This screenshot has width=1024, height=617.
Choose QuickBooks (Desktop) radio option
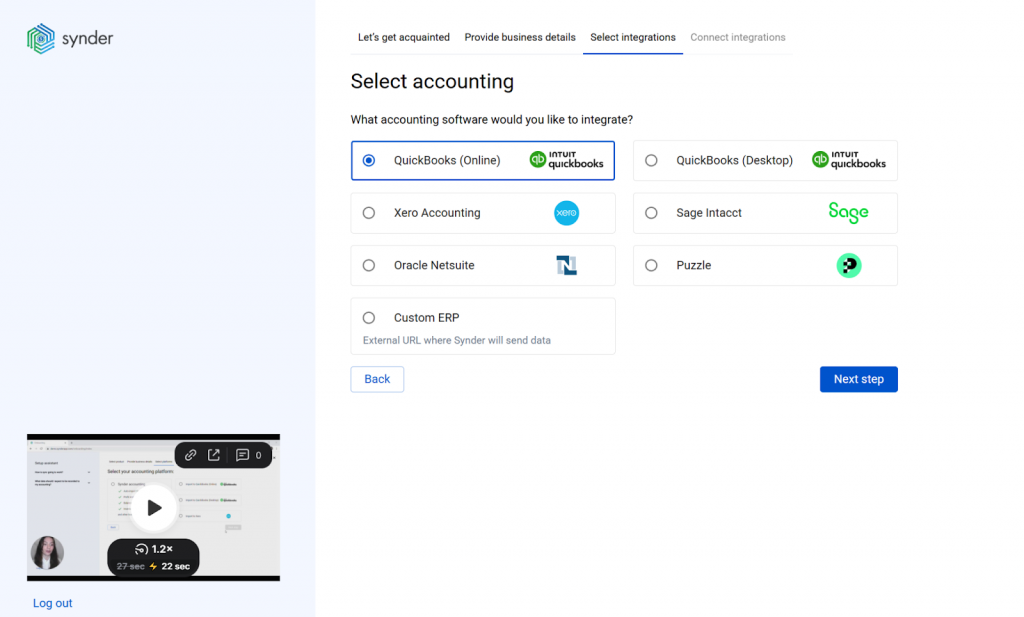point(651,160)
